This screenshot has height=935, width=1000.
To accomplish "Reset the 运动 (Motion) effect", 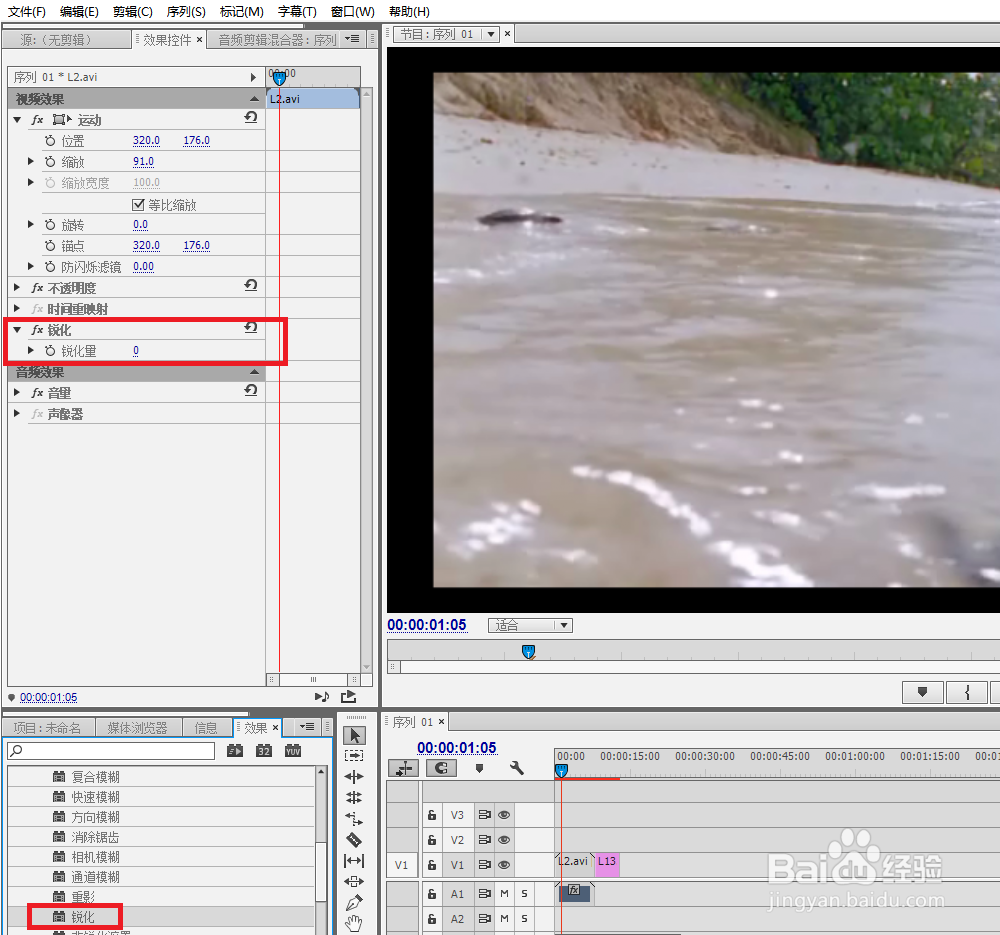I will tap(251, 117).
